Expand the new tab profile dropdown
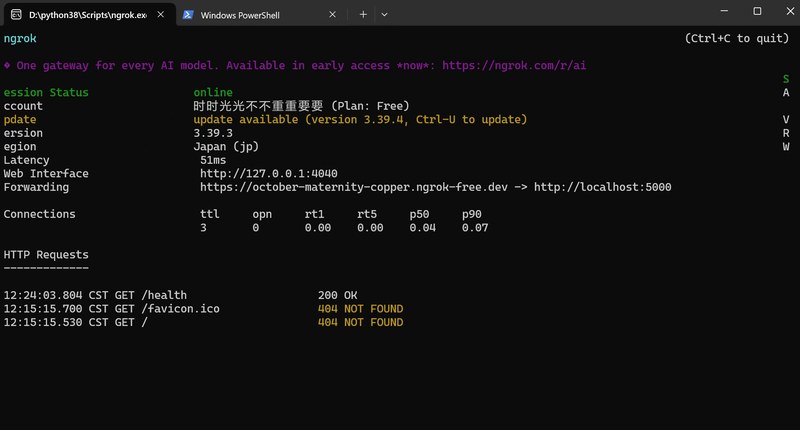The height and width of the screenshot is (430, 800). pyautogui.click(x=384, y=15)
